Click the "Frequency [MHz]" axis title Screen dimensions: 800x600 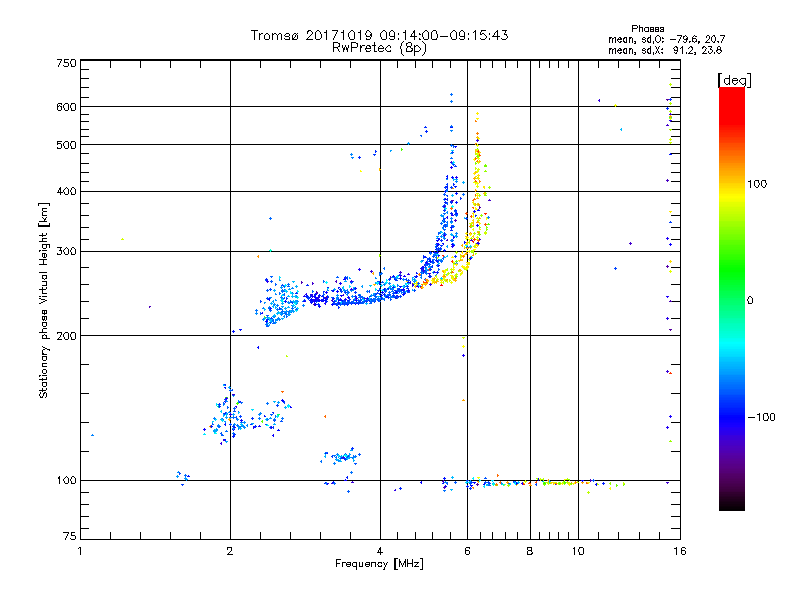tap(379, 564)
